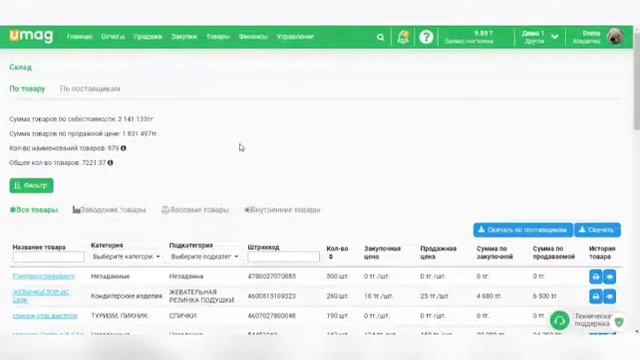Image resolution: width=640 pixels, height=360 pixels.
Task: Open Финансы menu item
Action: pos(253,37)
